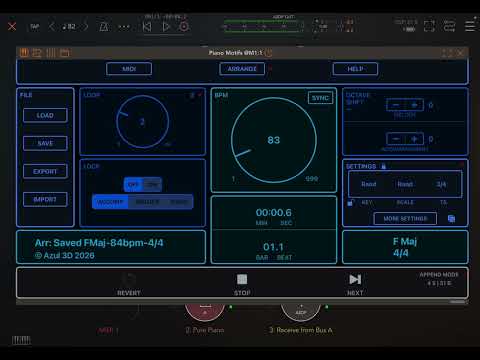The width and height of the screenshot is (480, 360).
Task: Click the power icon beside Piano Motifs title
Action: [x=269, y=53]
